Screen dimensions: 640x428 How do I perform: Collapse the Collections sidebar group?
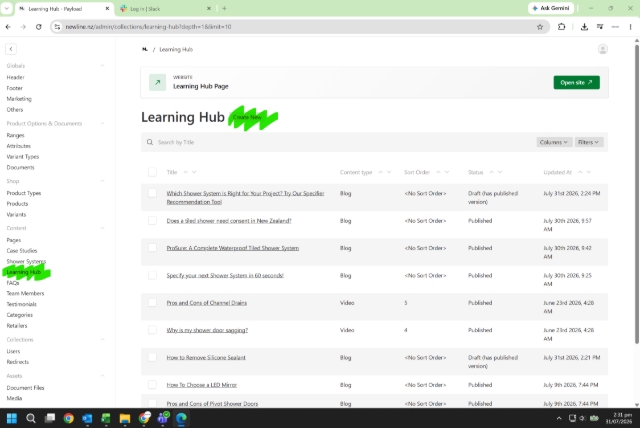[x=102, y=339]
